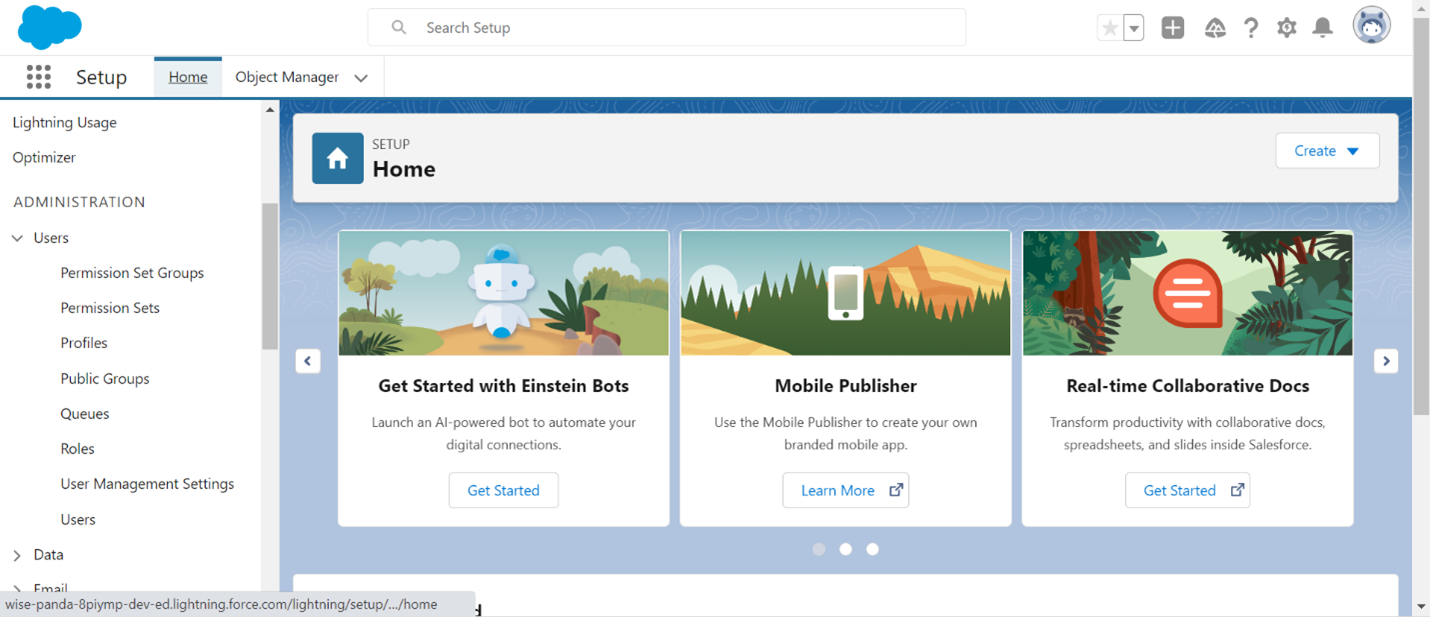1430x617 pixels.
Task: Open the App Launcher grid icon
Action: (38, 77)
